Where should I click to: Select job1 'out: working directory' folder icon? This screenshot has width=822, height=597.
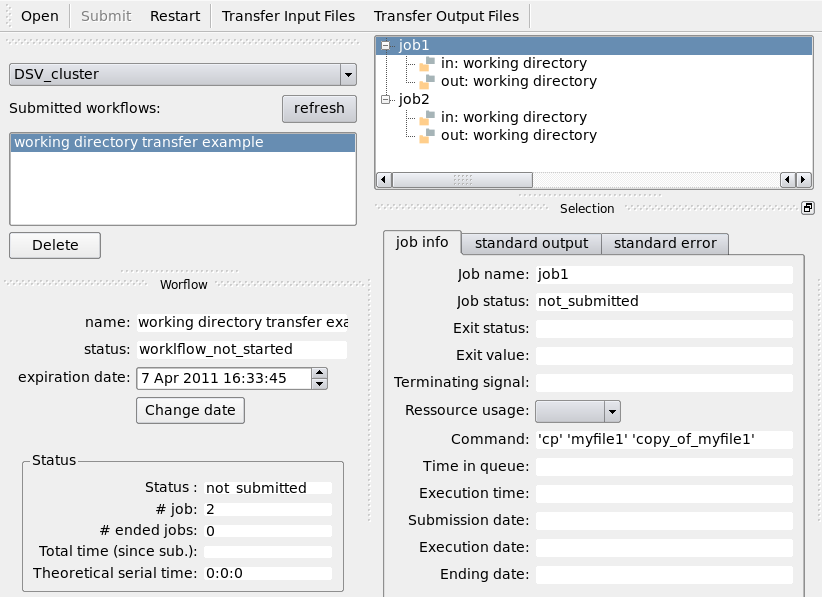point(427,82)
